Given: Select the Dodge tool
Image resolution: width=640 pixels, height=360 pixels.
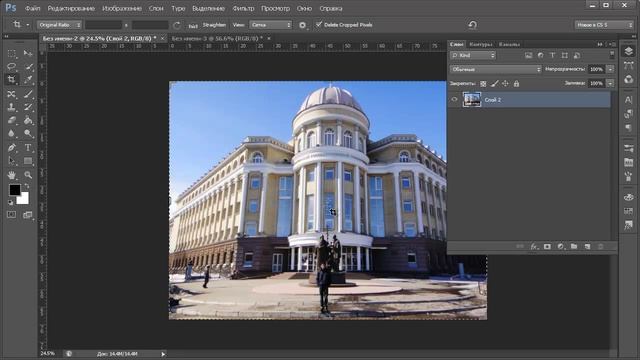Looking at the screenshot, I should pyautogui.click(x=28, y=133).
